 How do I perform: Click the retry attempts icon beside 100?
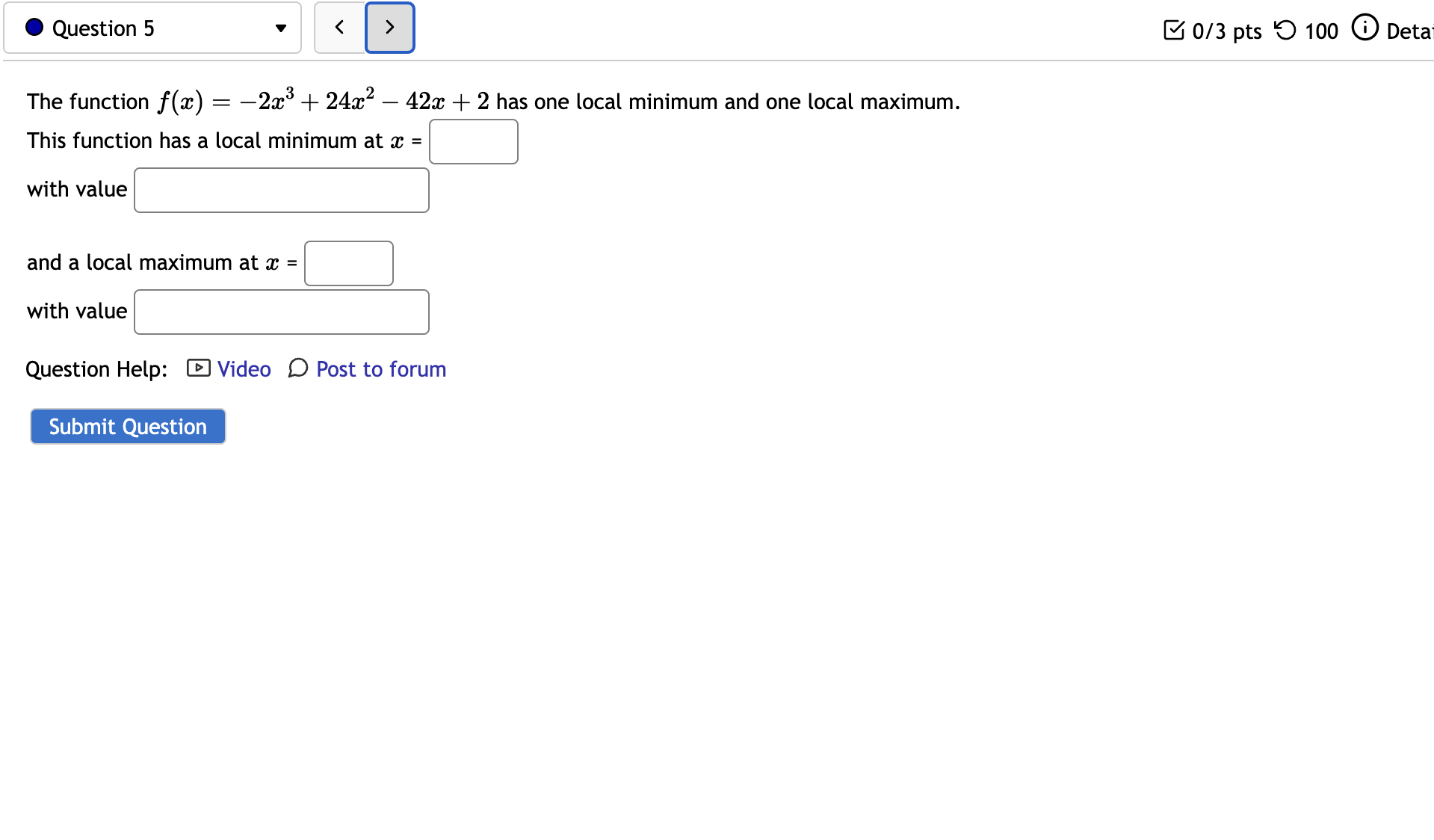pos(1285,30)
